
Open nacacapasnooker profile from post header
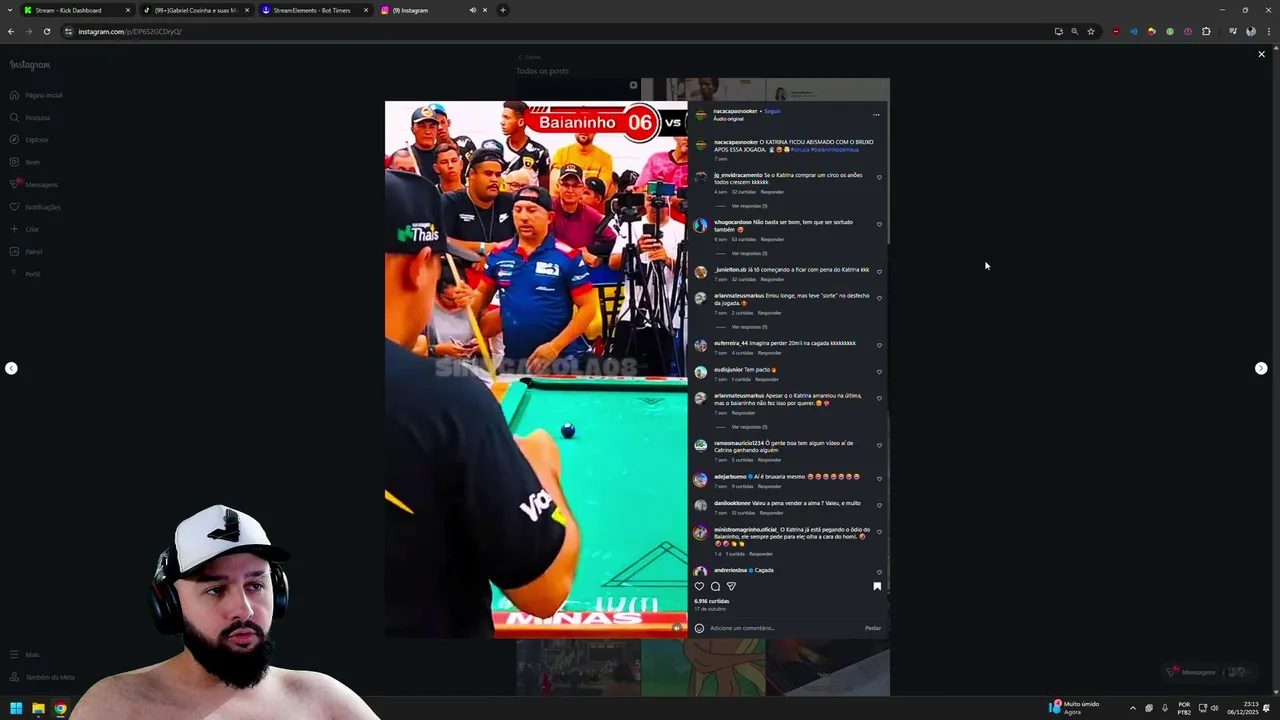click(735, 111)
